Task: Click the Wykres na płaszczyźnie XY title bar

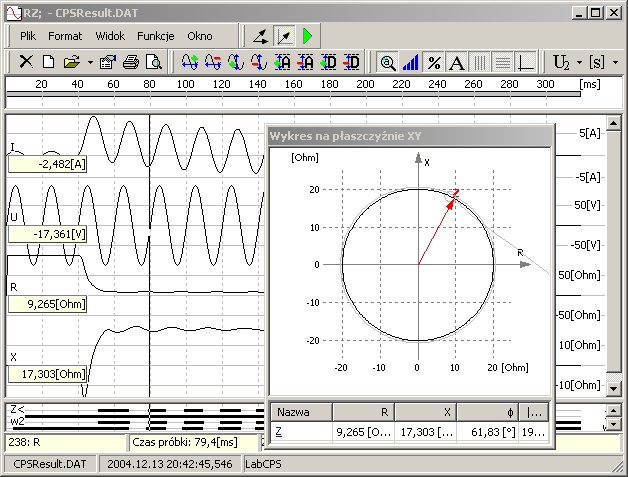Action: pos(411,136)
